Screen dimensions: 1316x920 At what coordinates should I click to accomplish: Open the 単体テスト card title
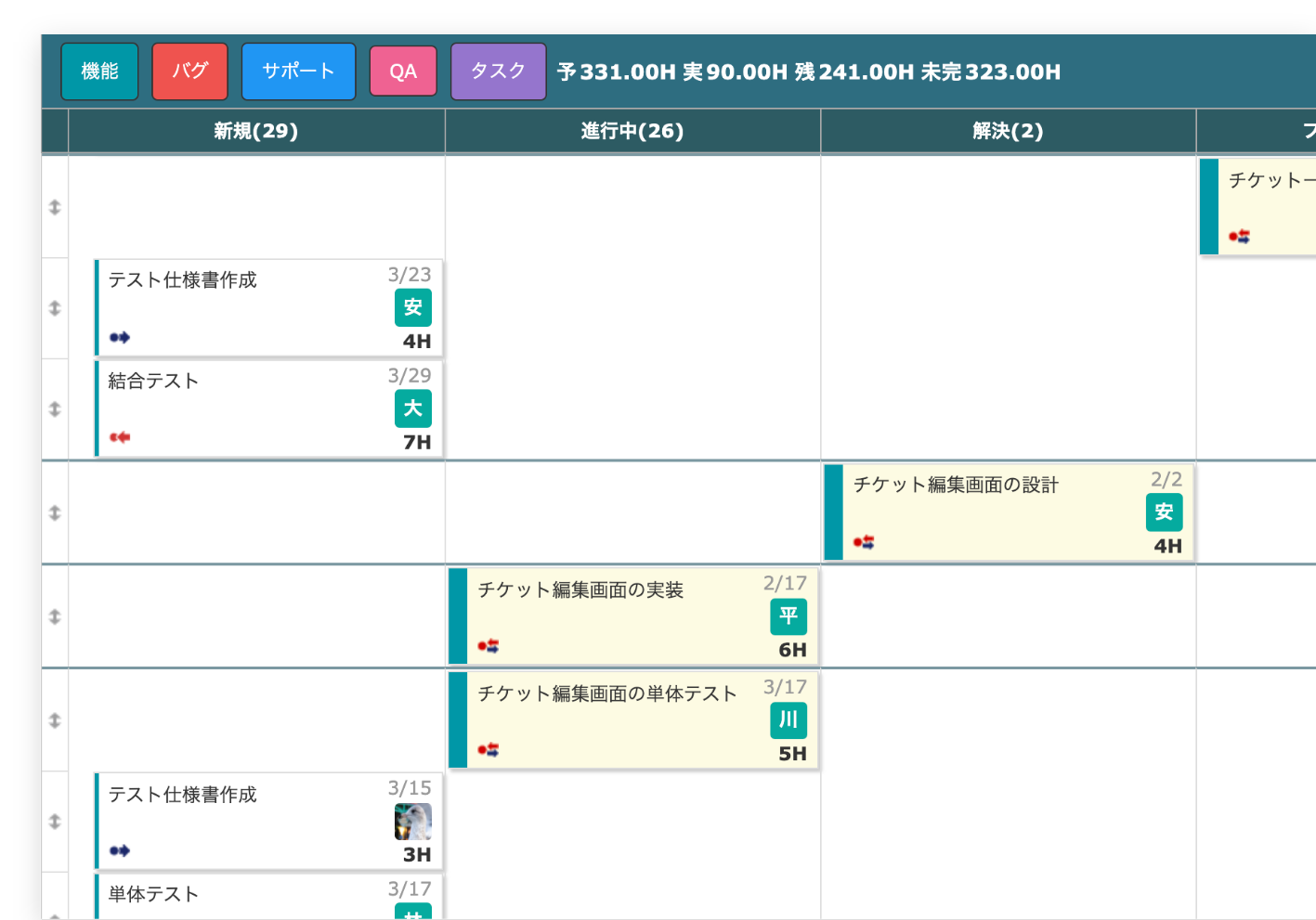[154, 894]
